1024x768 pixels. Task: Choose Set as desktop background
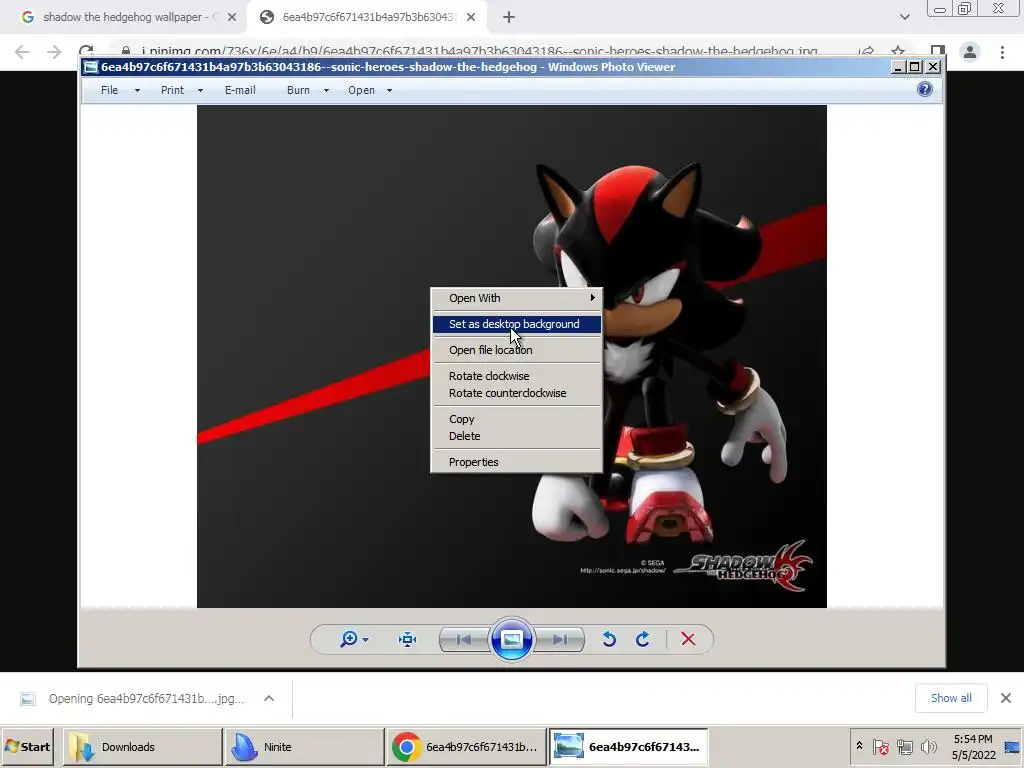click(516, 324)
